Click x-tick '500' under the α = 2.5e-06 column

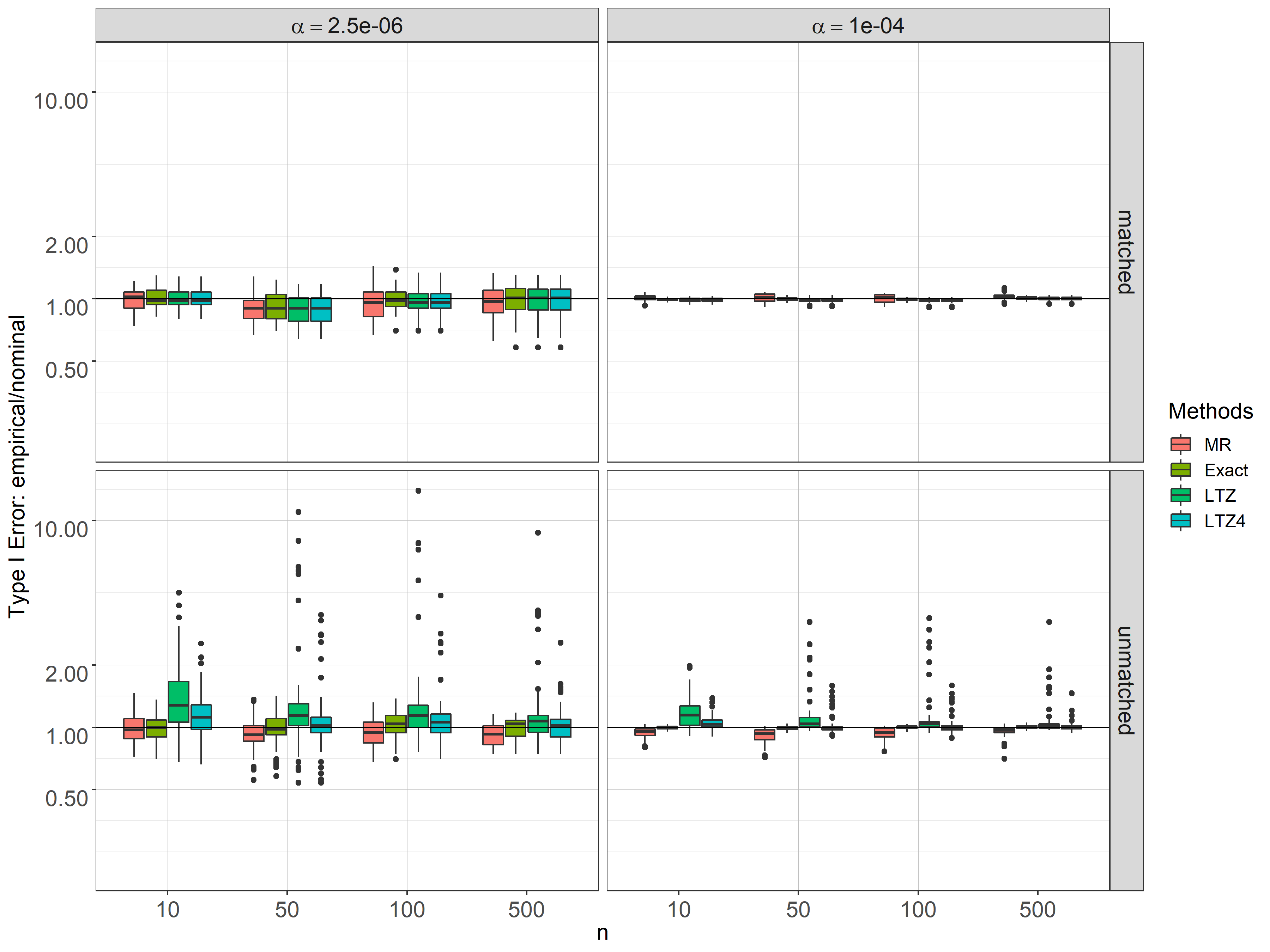(x=526, y=910)
